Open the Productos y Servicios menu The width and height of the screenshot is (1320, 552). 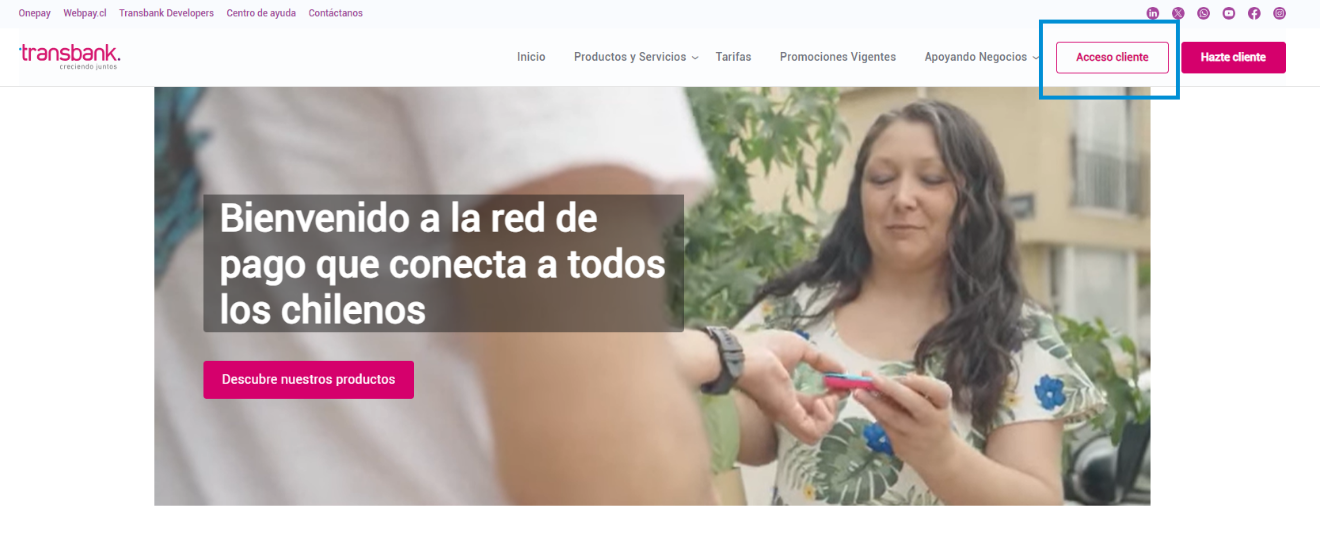(630, 57)
